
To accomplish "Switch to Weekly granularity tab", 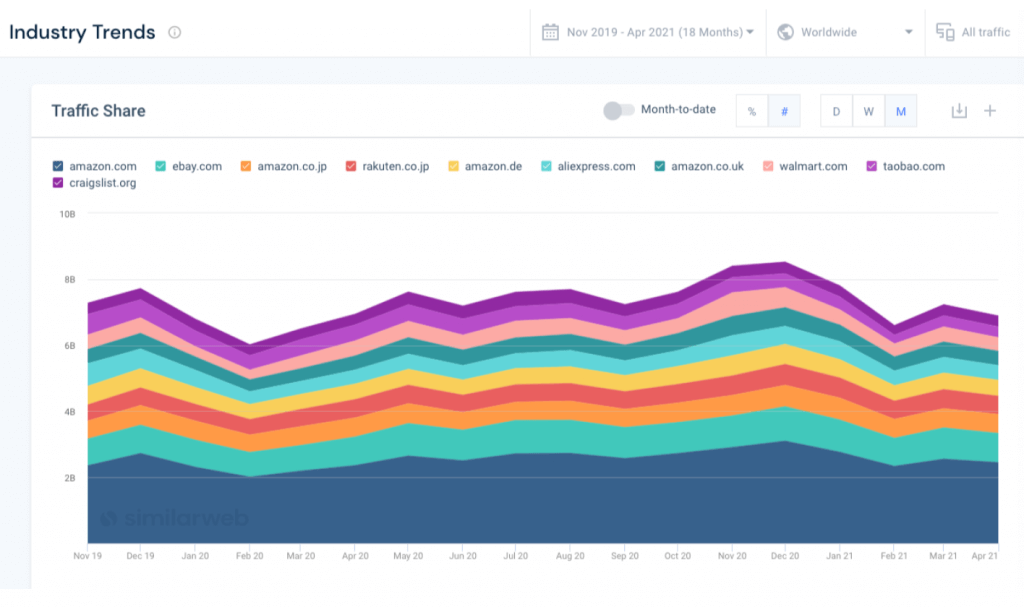I will click(868, 111).
